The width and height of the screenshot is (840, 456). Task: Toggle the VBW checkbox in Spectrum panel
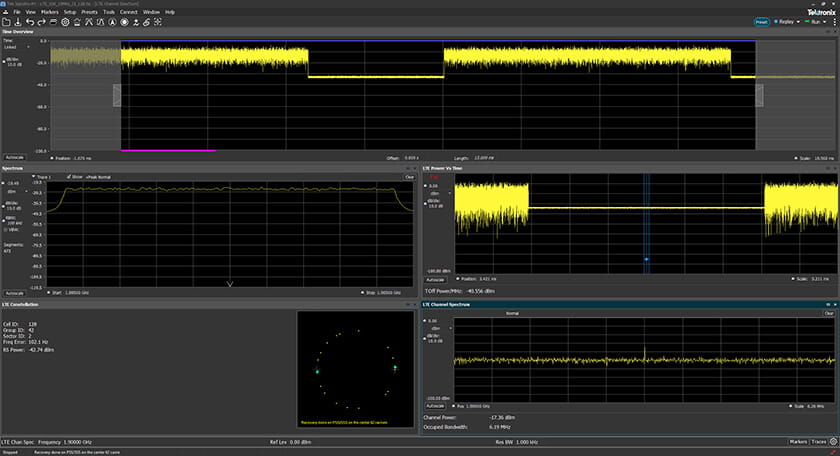click(x=7, y=228)
